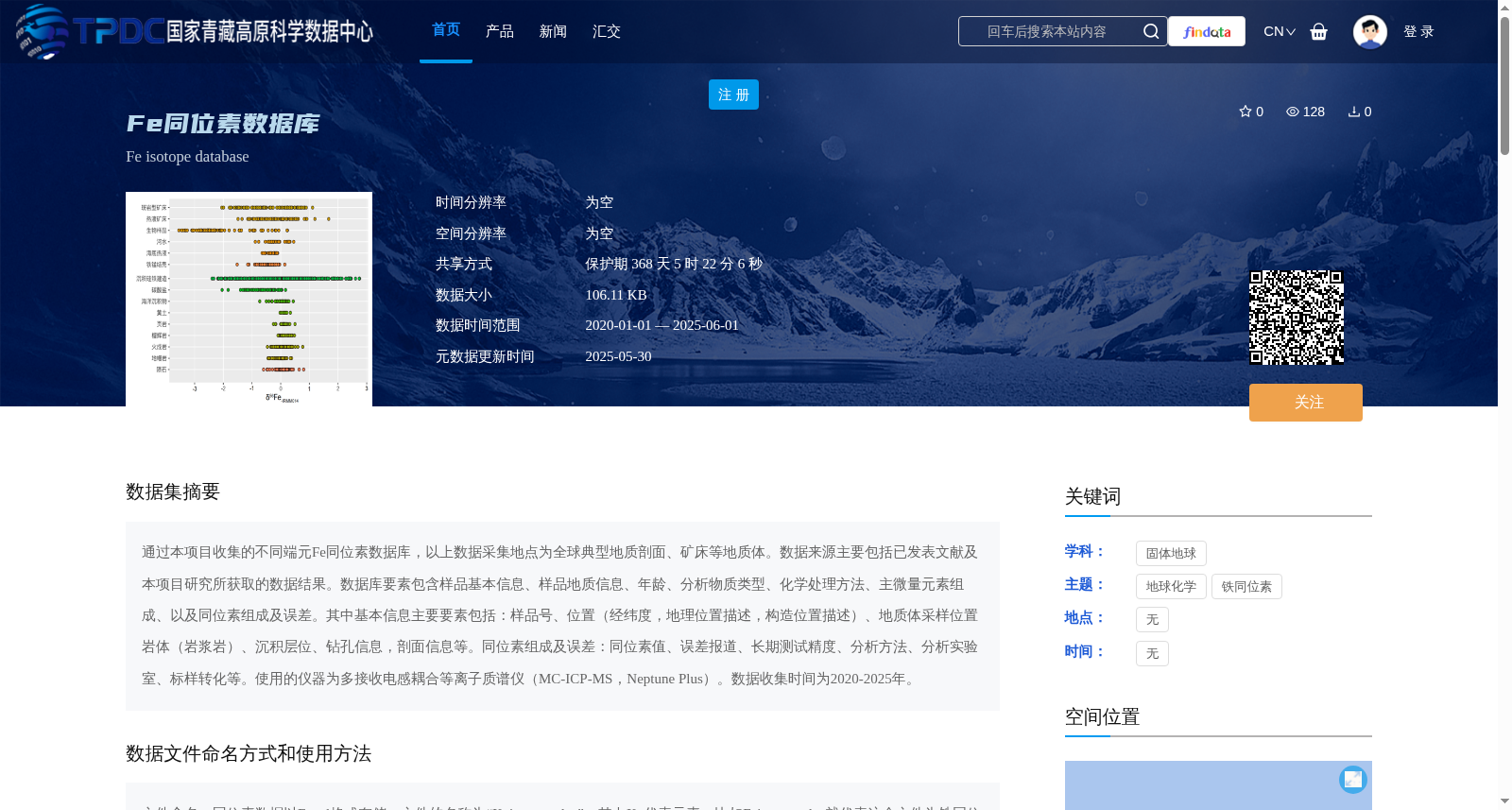This screenshot has height=810, width=1512.
Task: Click the Fe isotope database subtitle
Action: point(187,157)
